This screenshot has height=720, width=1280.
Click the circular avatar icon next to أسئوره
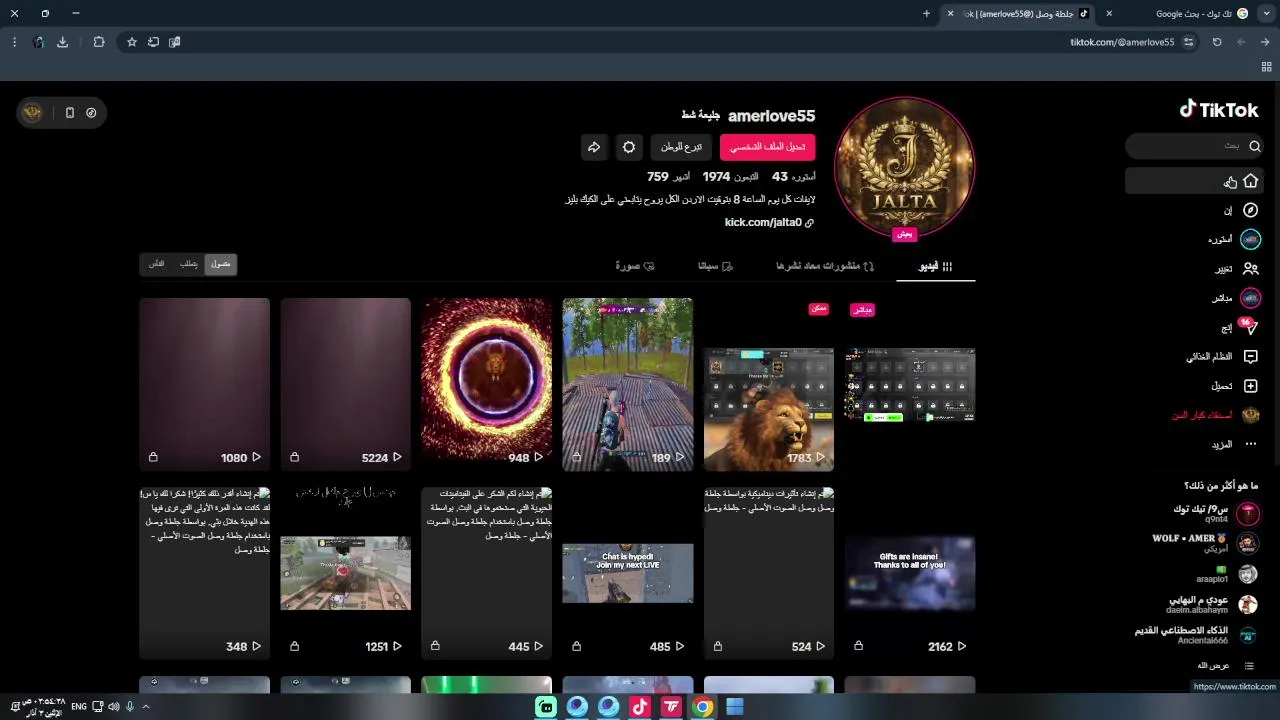point(1250,239)
